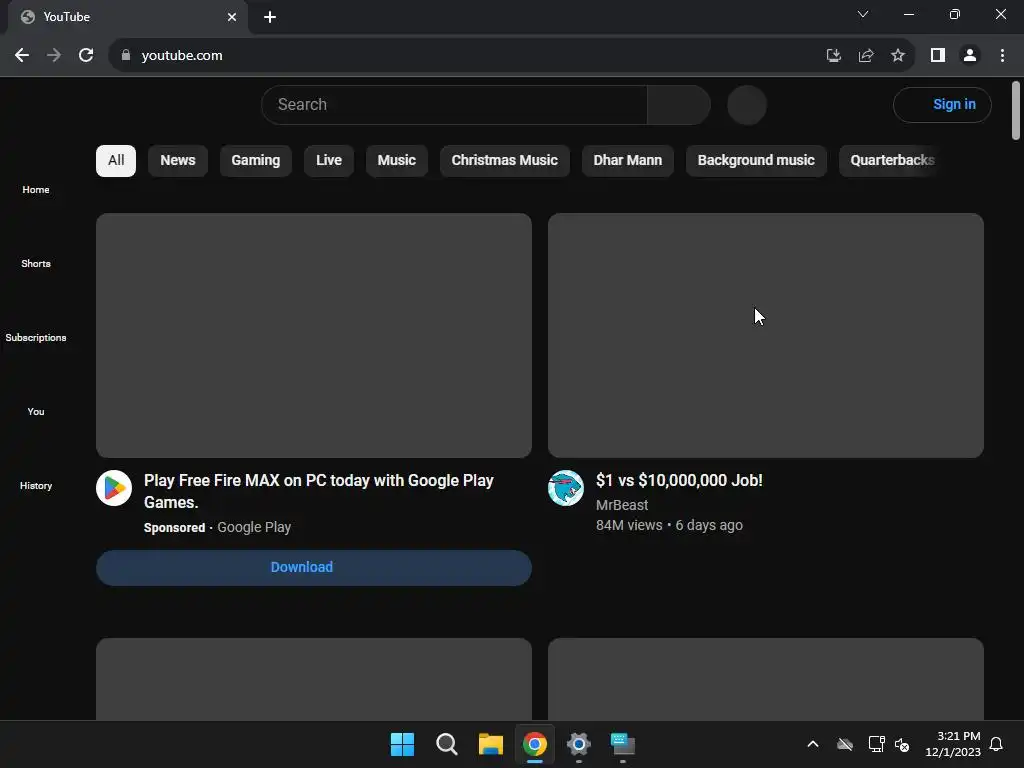Viewport: 1024px width, 768px height.
Task: Open File Explorer from taskbar
Action: pos(490,744)
